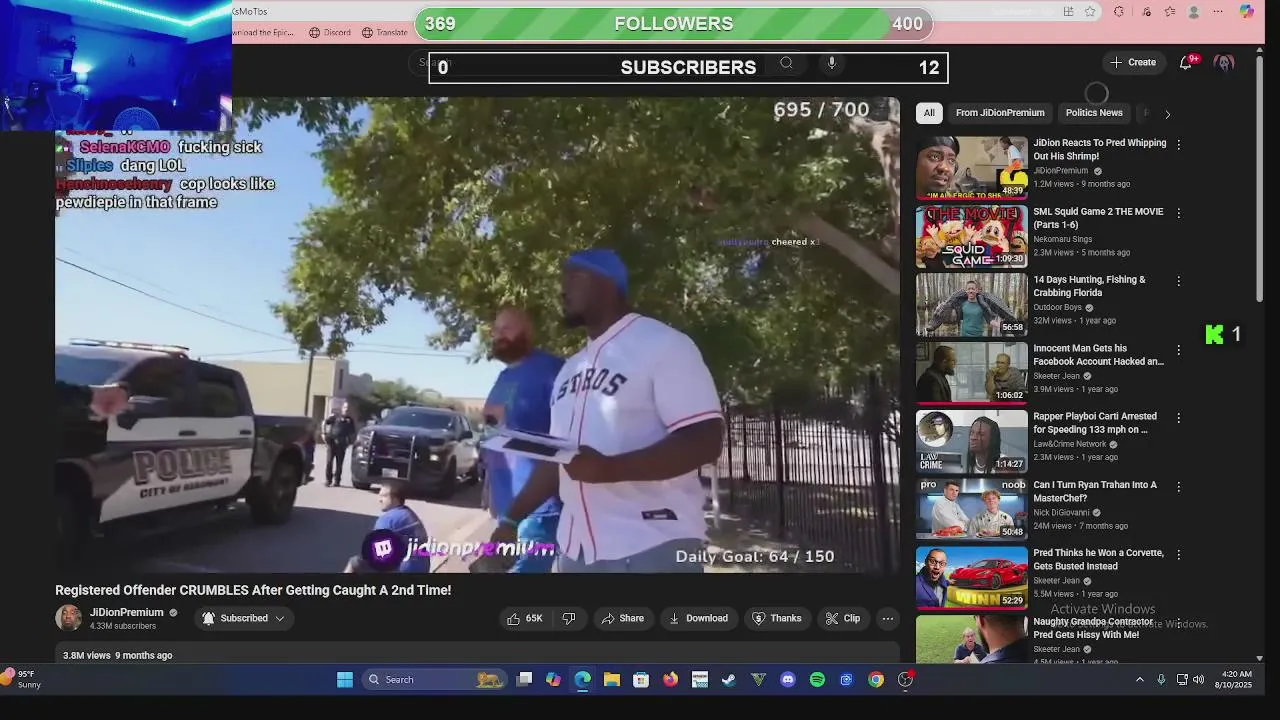Open more actions ellipsis beside Clip
This screenshot has width=1280, height=720.
click(x=887, y=618)
